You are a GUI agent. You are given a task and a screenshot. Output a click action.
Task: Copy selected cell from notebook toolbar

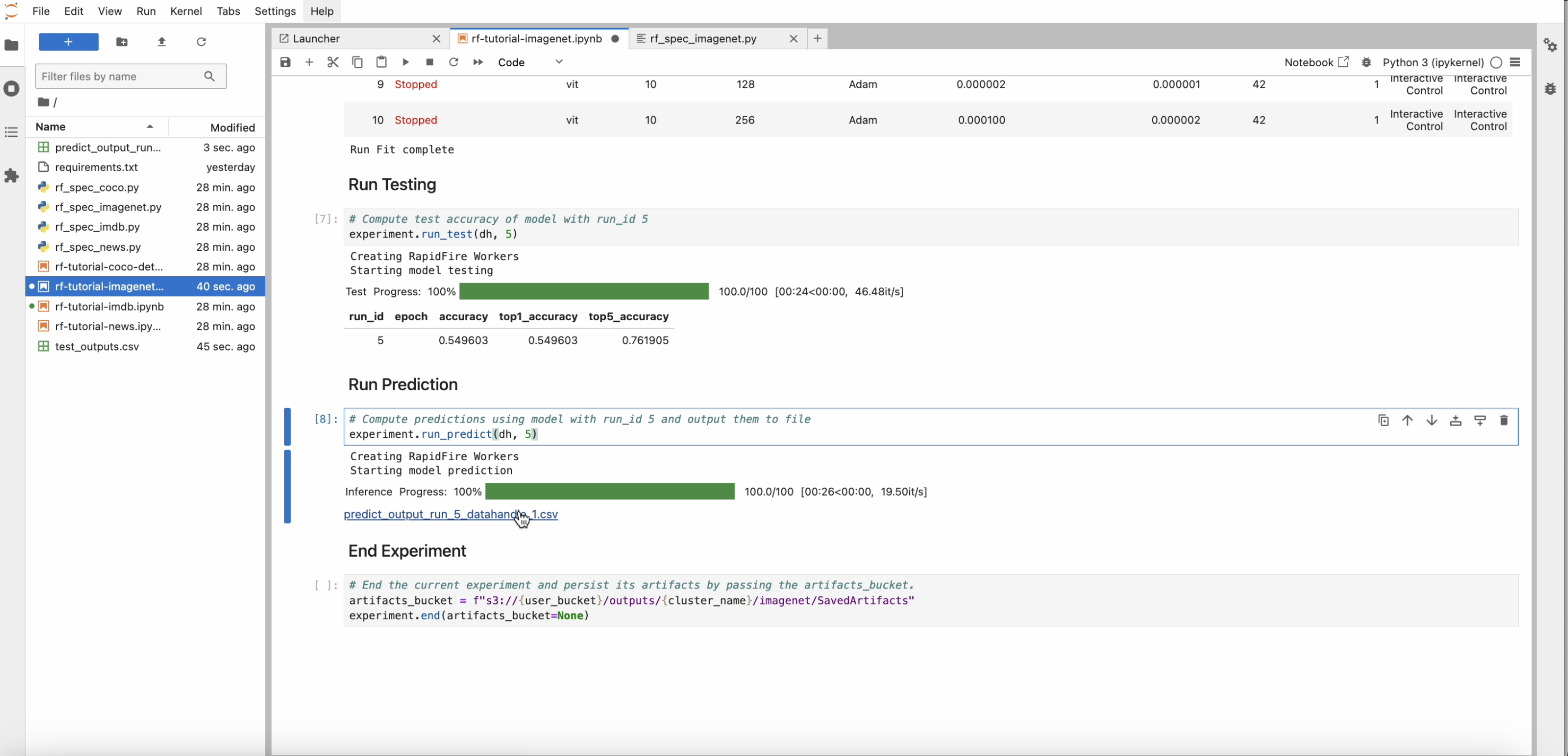(358, 62)
